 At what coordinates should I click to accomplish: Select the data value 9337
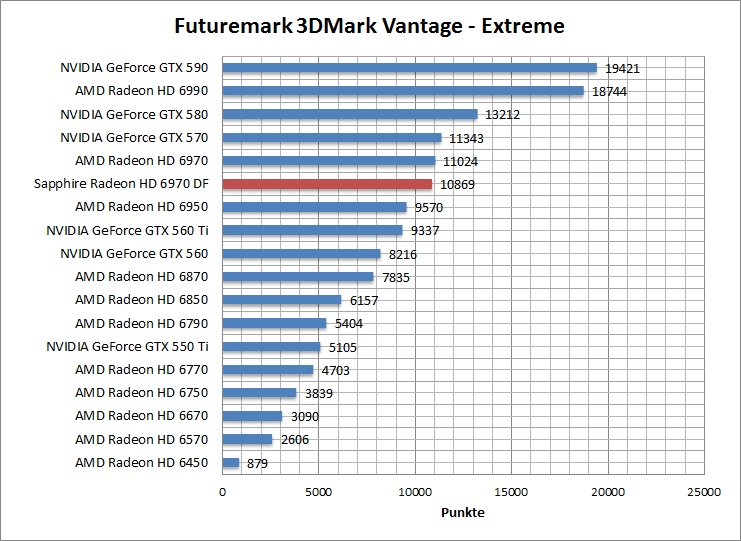pyautogui.click(x=425, y=231)
